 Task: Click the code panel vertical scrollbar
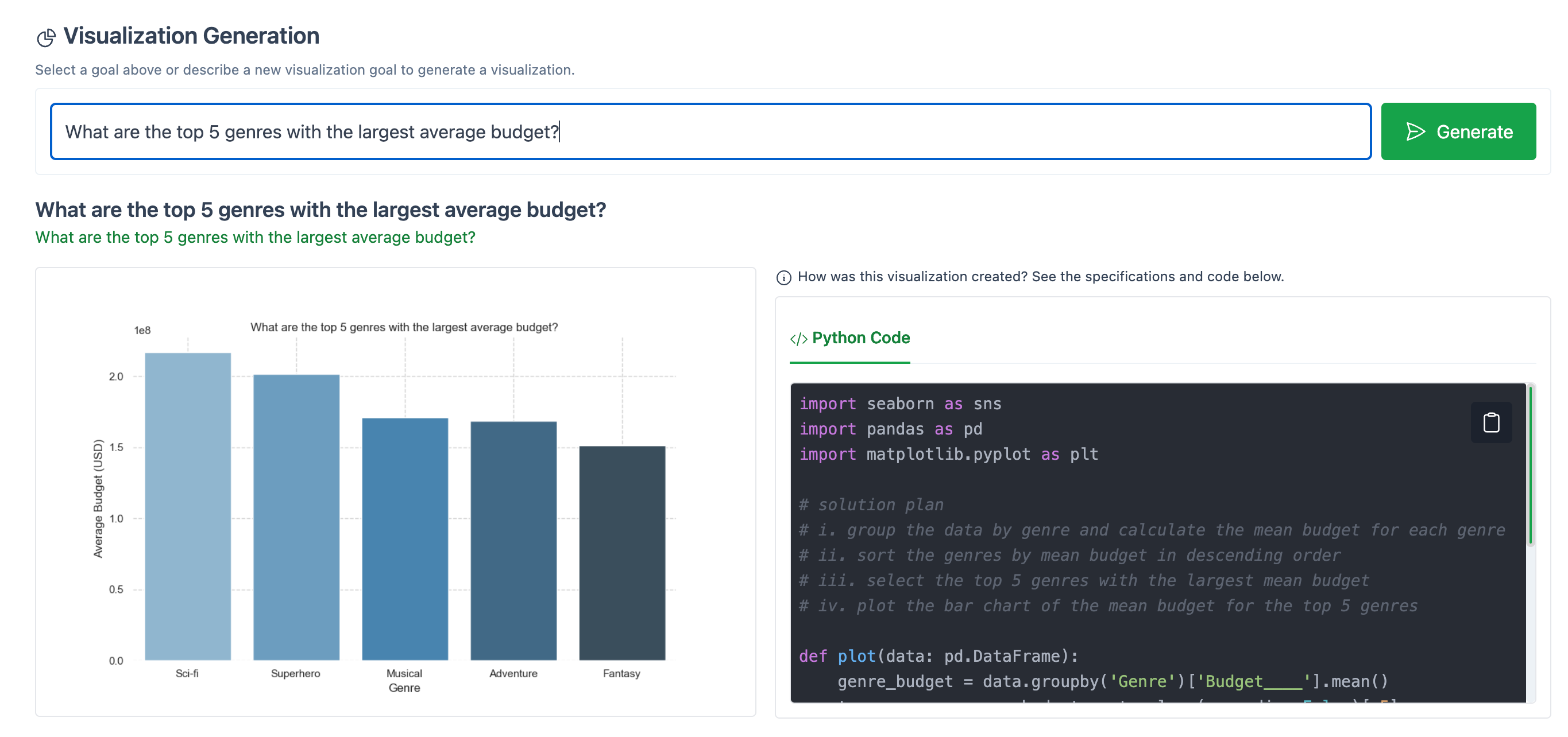click(x=1530, y=466)
